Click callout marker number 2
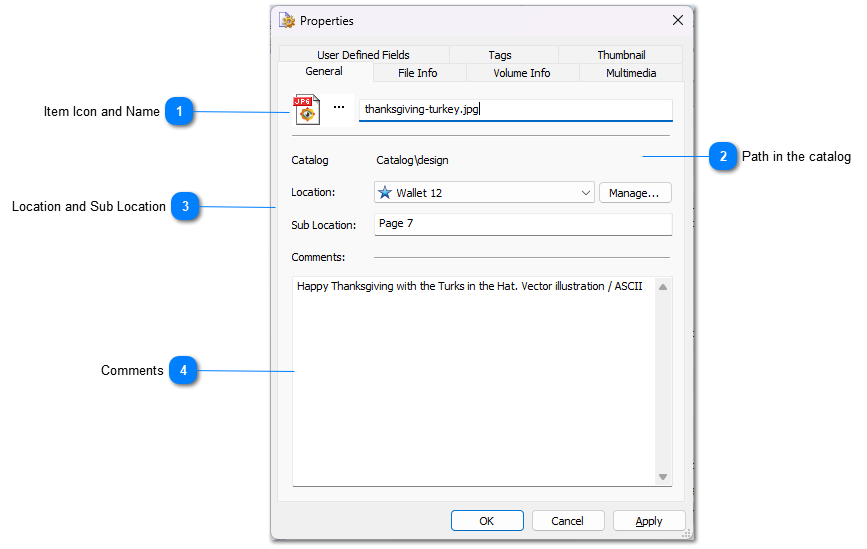 pos(723,157)
